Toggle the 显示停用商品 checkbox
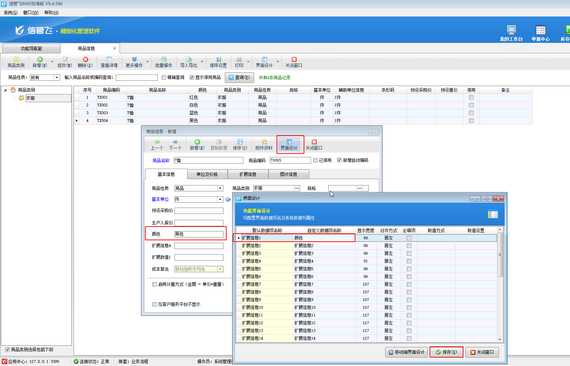The width and height of the screenshot is (570, 366). pyautogui.click(x=192, y=77)
